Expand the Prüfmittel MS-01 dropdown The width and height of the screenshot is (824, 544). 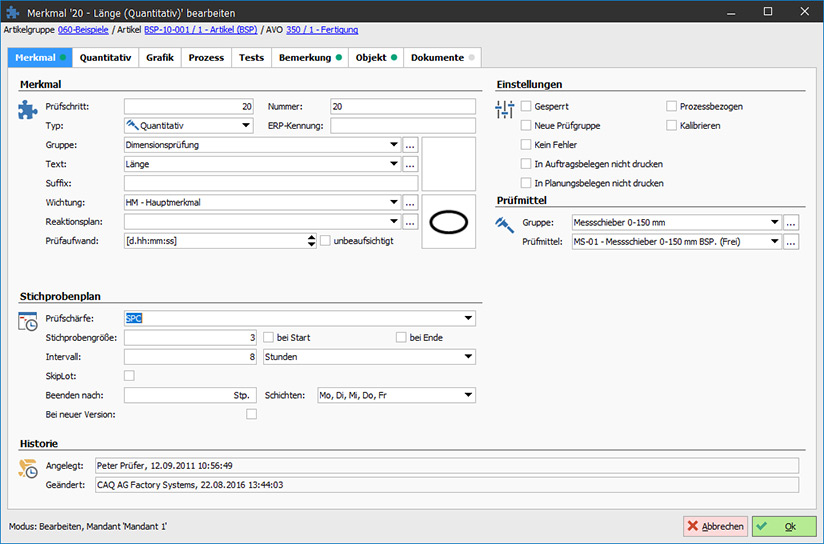click(x=775, y=242)
